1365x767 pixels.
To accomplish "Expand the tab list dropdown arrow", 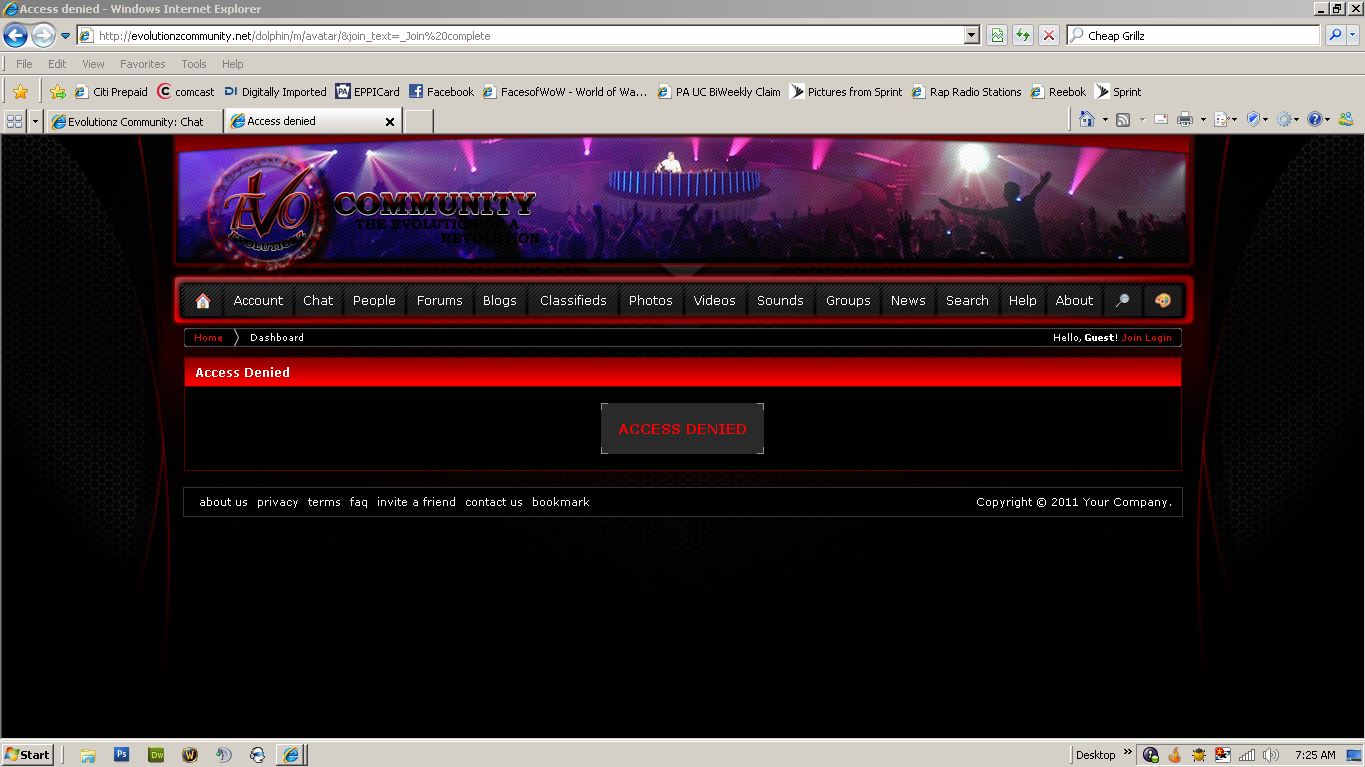I will pyautogui.click(x=35, y=121).
